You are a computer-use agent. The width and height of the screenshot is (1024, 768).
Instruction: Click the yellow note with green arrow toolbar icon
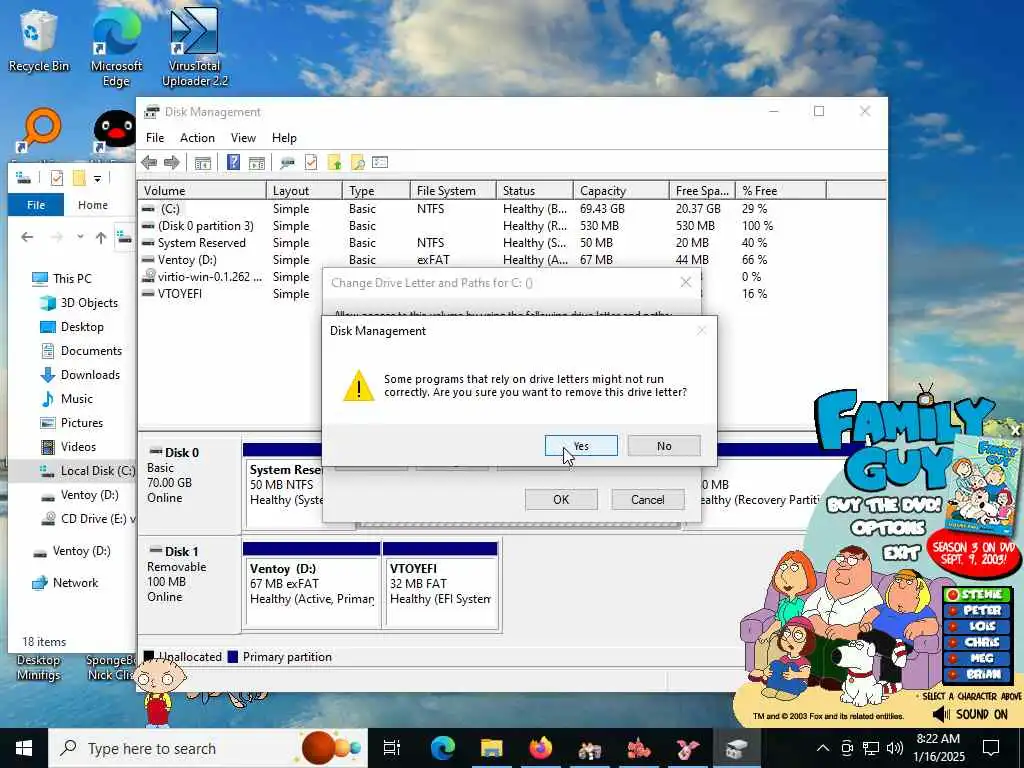point(334,163)
